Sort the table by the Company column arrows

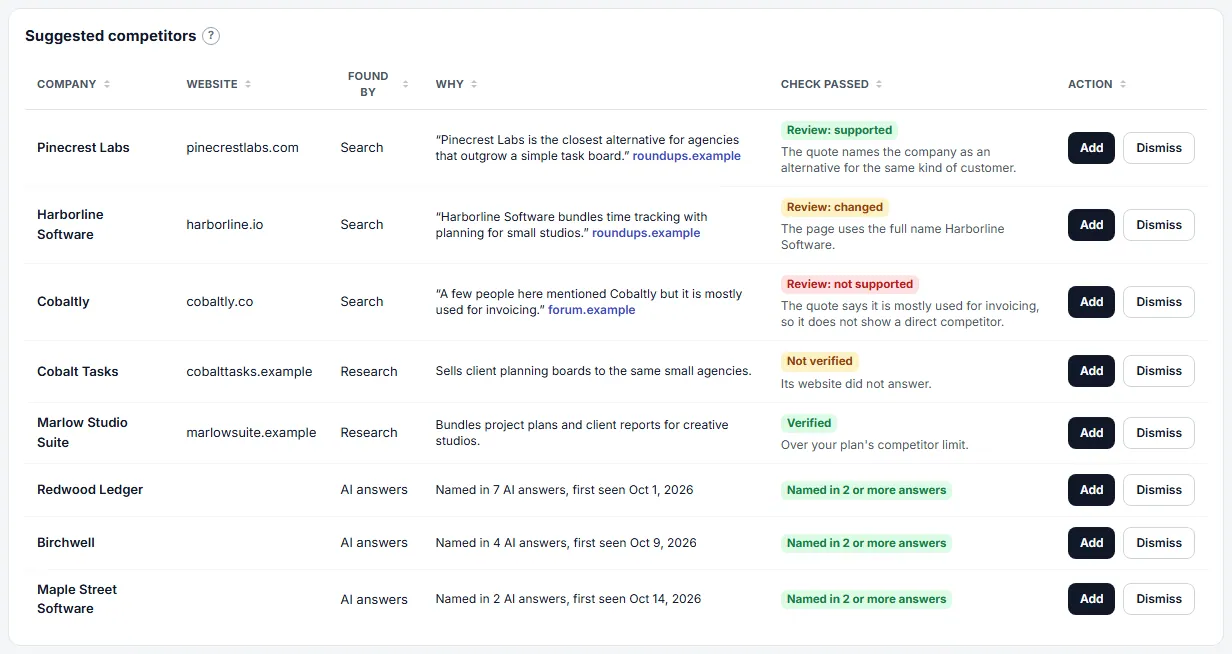click(x=107, y=84)
